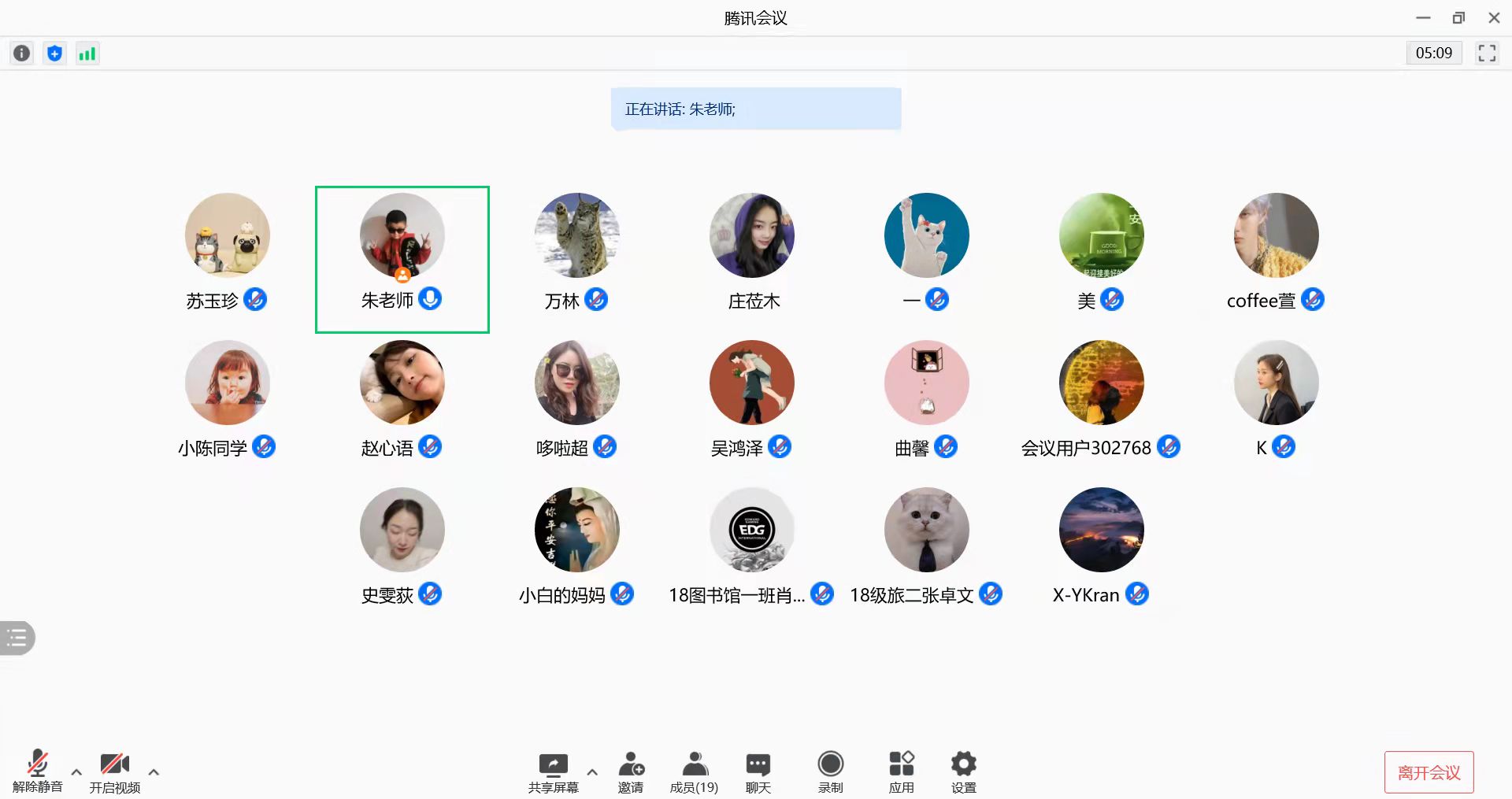Select 朱老师 speaker avatar
Viewport: 1512px width, 799px height.
[x=402, y=235]
